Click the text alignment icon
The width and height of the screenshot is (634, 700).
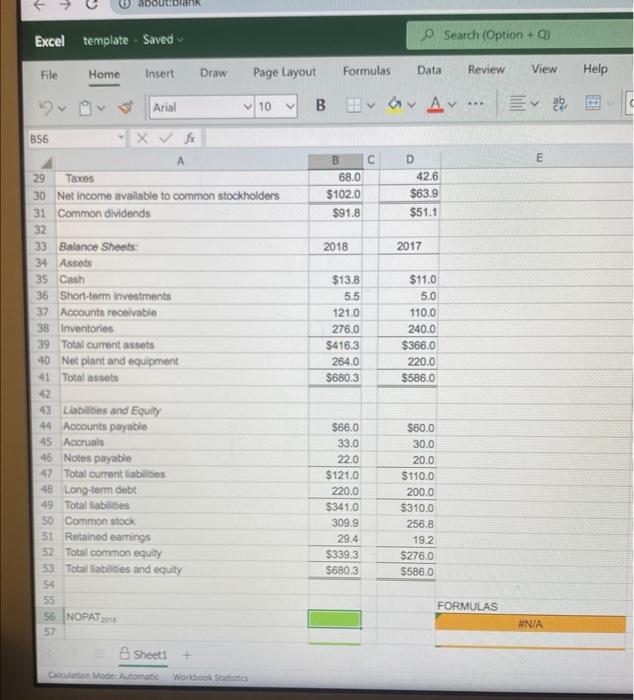coord(517,104)
